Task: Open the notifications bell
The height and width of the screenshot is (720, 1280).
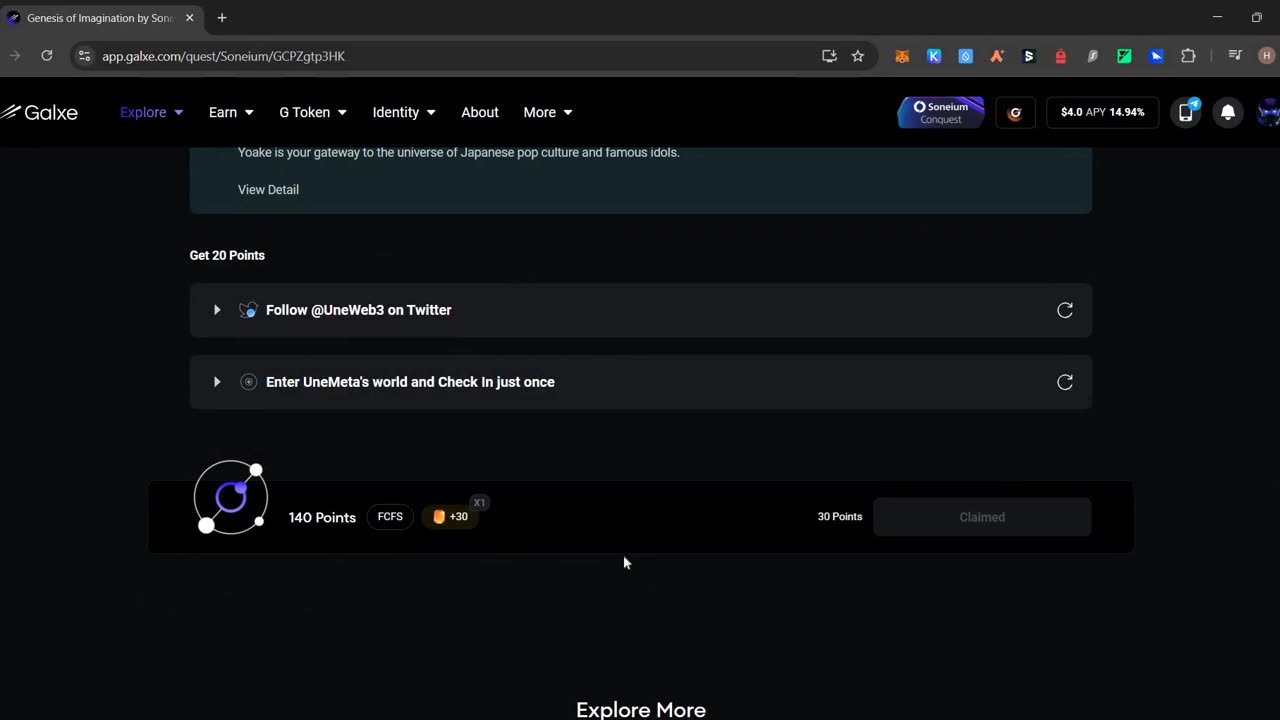Action: (1228, 113)
